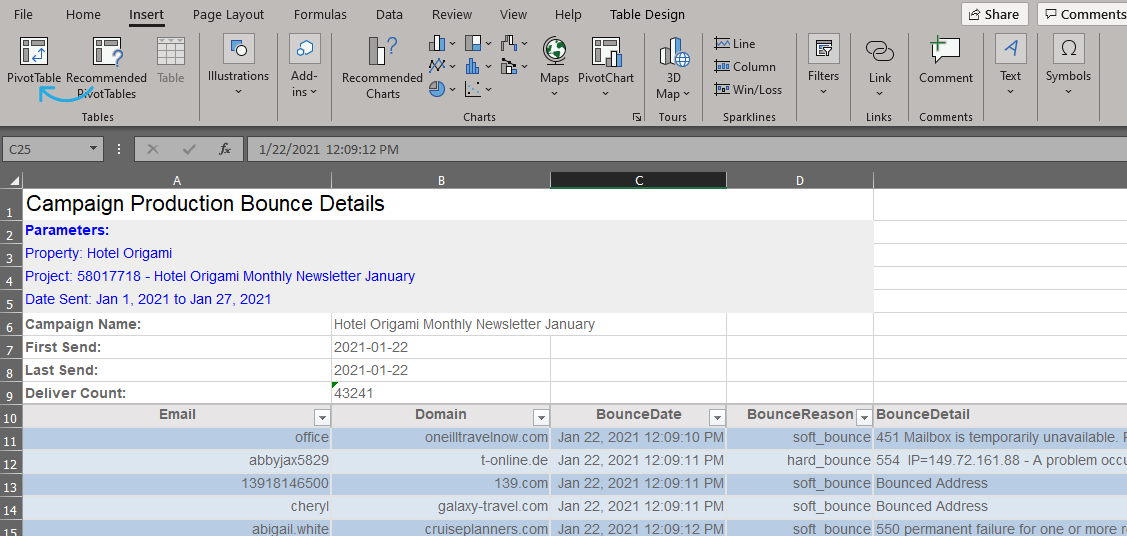The image size is (1127, 536).
Task: Open the Filters menu
Action: (823, 67)
